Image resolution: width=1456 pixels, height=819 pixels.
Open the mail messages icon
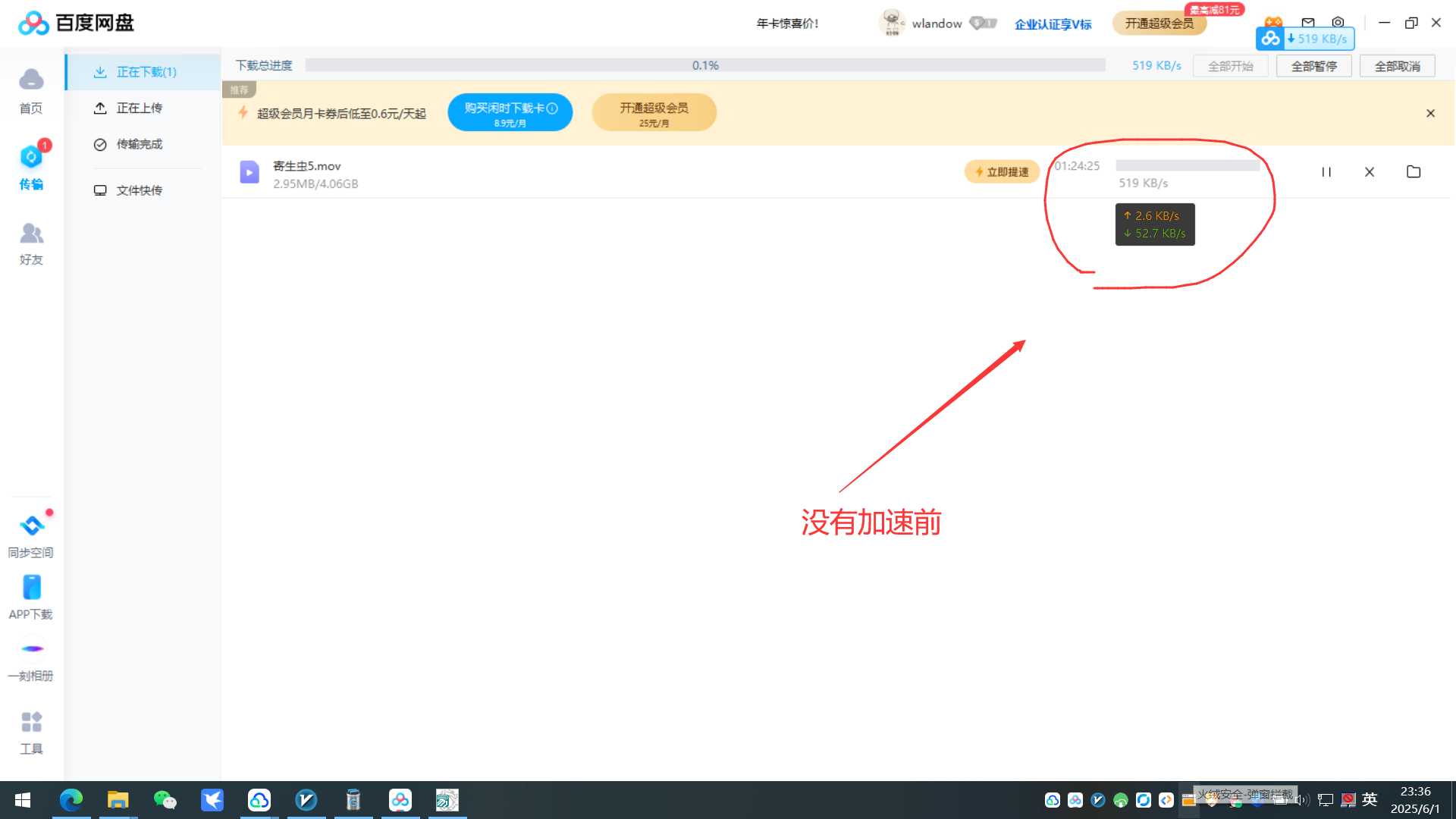point(1308,23)
